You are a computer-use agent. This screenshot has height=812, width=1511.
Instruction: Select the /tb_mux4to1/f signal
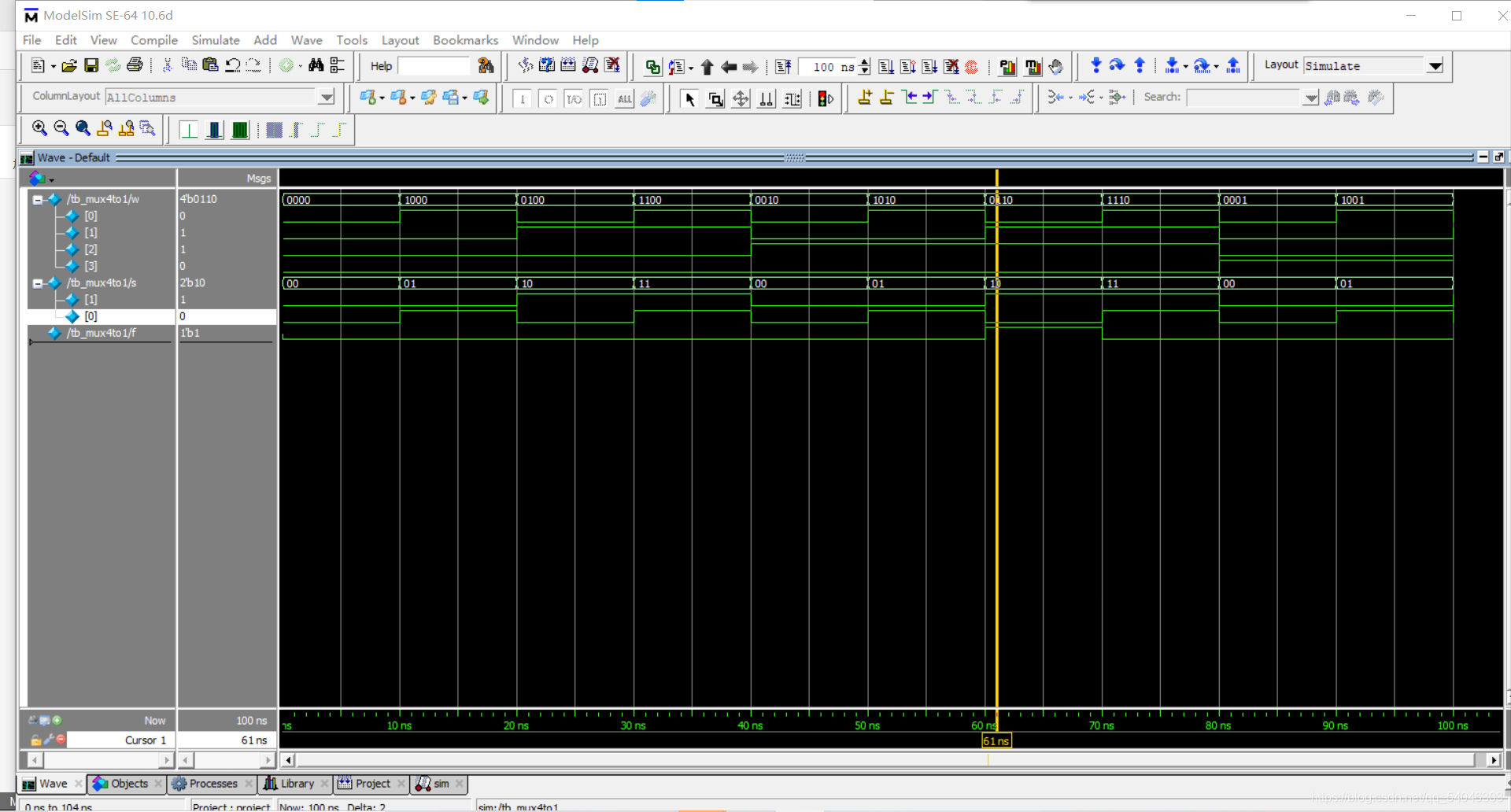pos(102,333)
